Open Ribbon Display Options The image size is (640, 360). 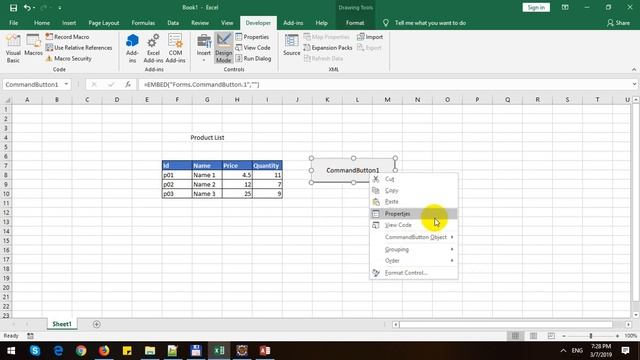(565, 7)
